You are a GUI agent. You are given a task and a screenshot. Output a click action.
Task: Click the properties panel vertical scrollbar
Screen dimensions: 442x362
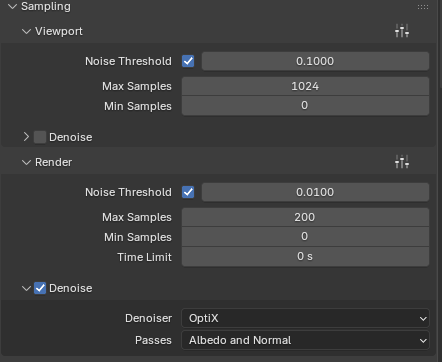440,43
